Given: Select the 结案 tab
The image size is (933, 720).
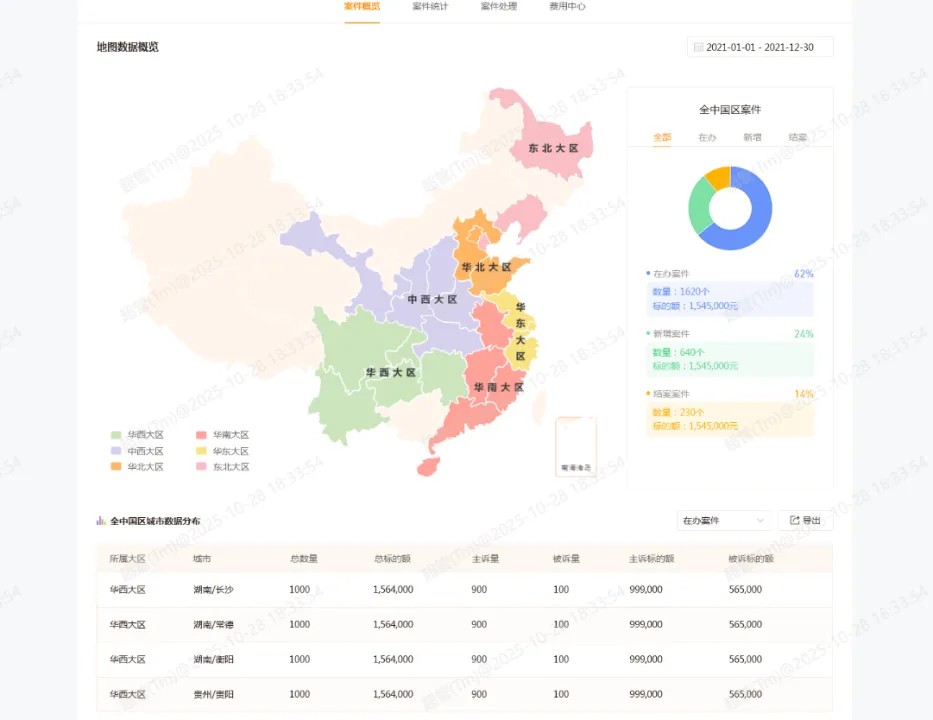Looking at the screenshot, I should [798, 137].
